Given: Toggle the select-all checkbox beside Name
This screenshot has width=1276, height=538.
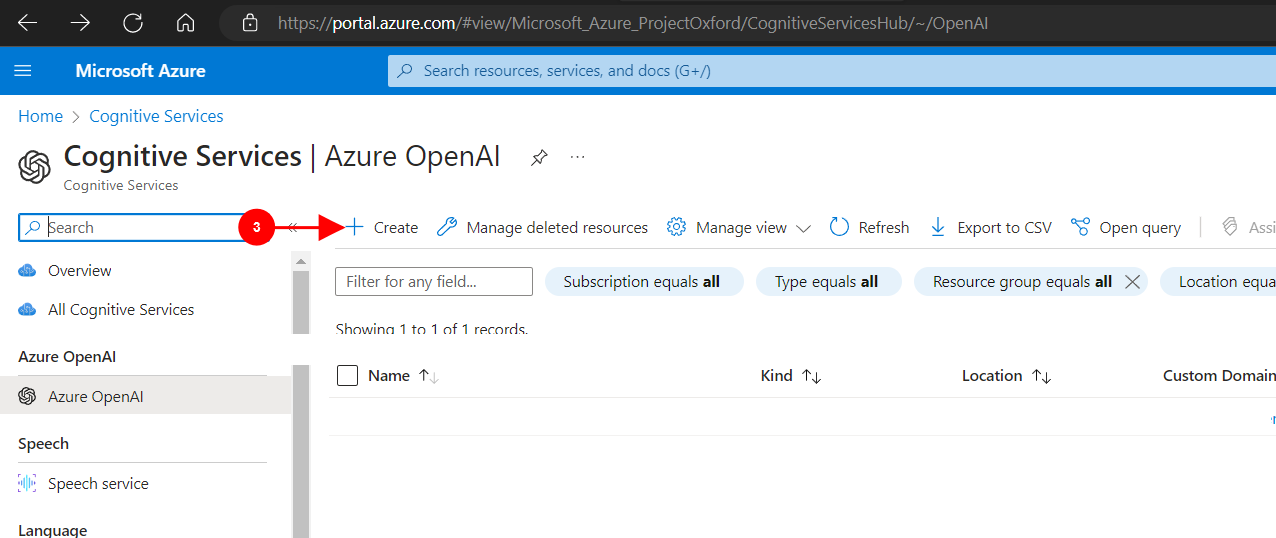Looking at the screenshot, I should tap(347, 376).
